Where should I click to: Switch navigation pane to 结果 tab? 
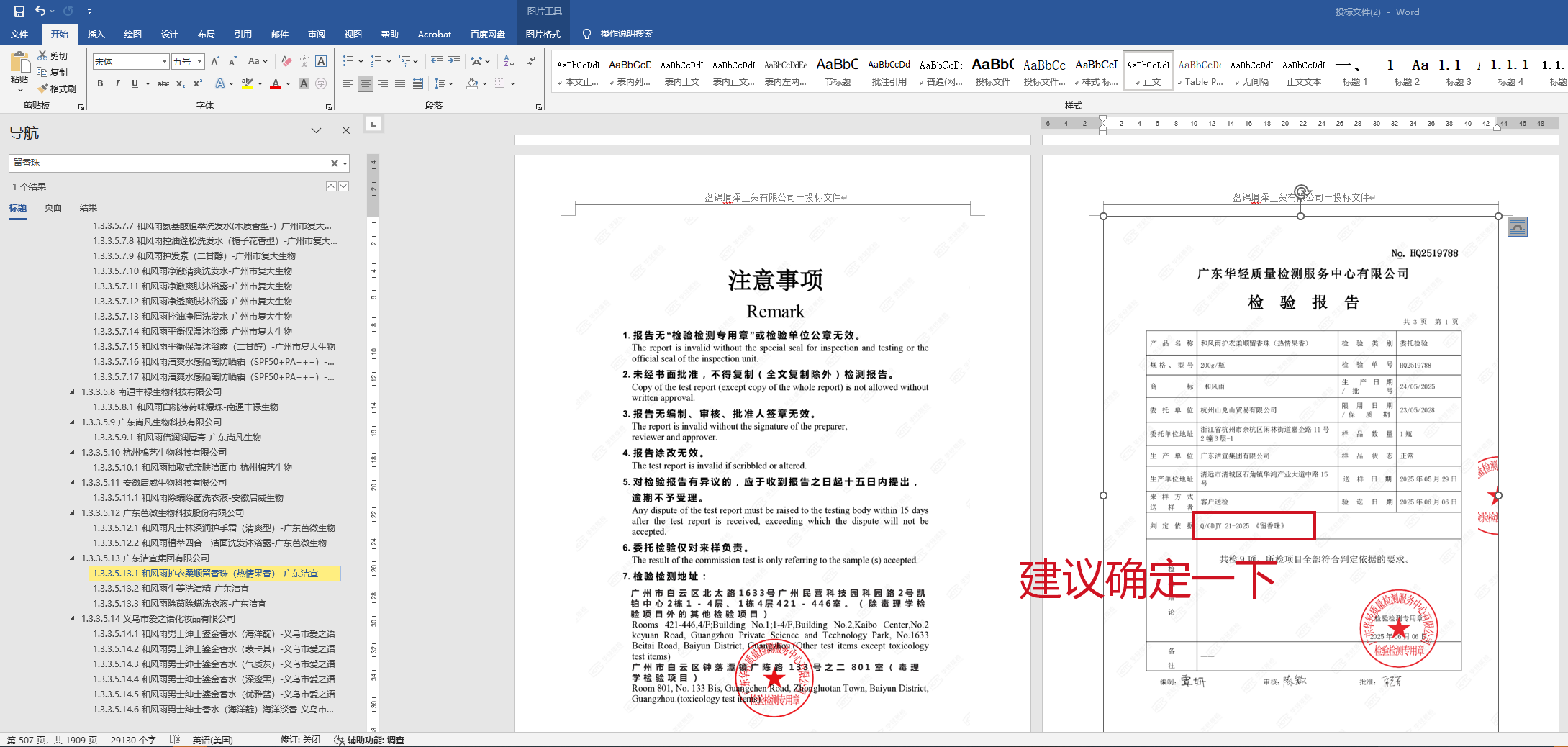click(x=89, y=208)
